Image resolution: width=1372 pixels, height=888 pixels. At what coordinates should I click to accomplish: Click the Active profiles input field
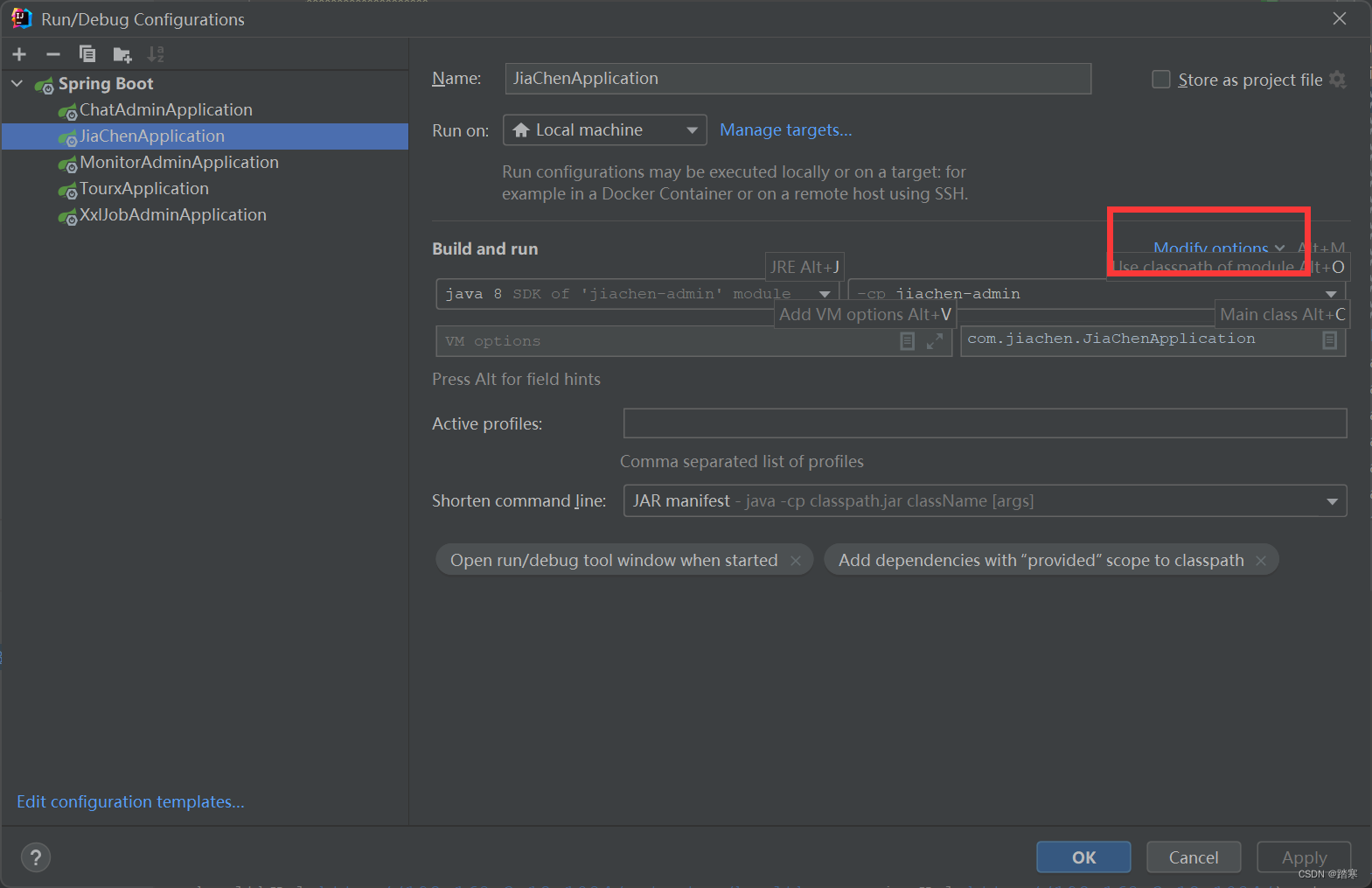click(985, 423)
